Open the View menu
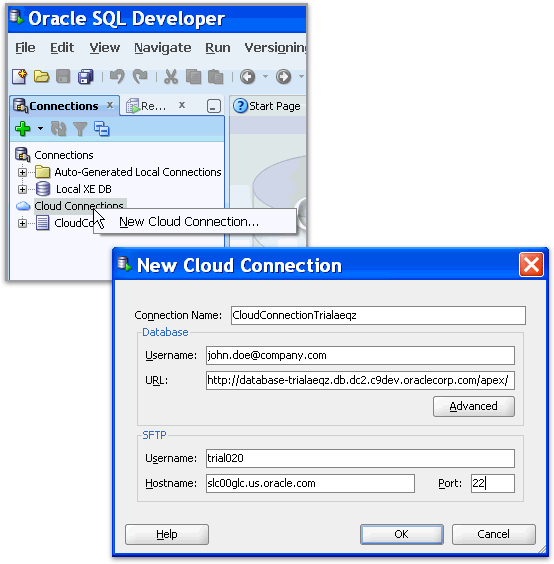The height and width of the screenshot is (564, 554). (x=105, y=47)
